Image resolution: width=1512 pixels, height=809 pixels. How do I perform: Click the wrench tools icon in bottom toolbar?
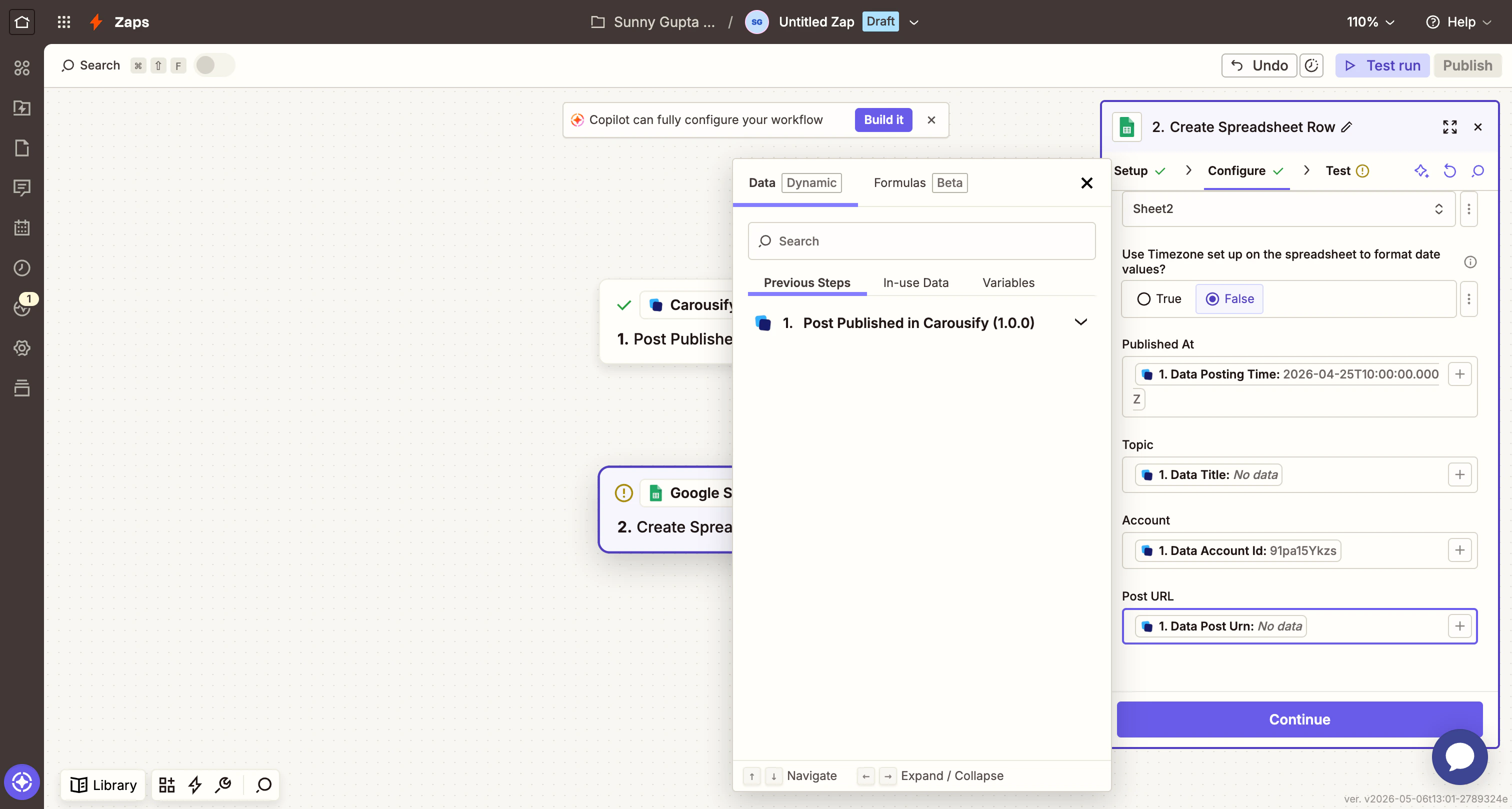223,784
